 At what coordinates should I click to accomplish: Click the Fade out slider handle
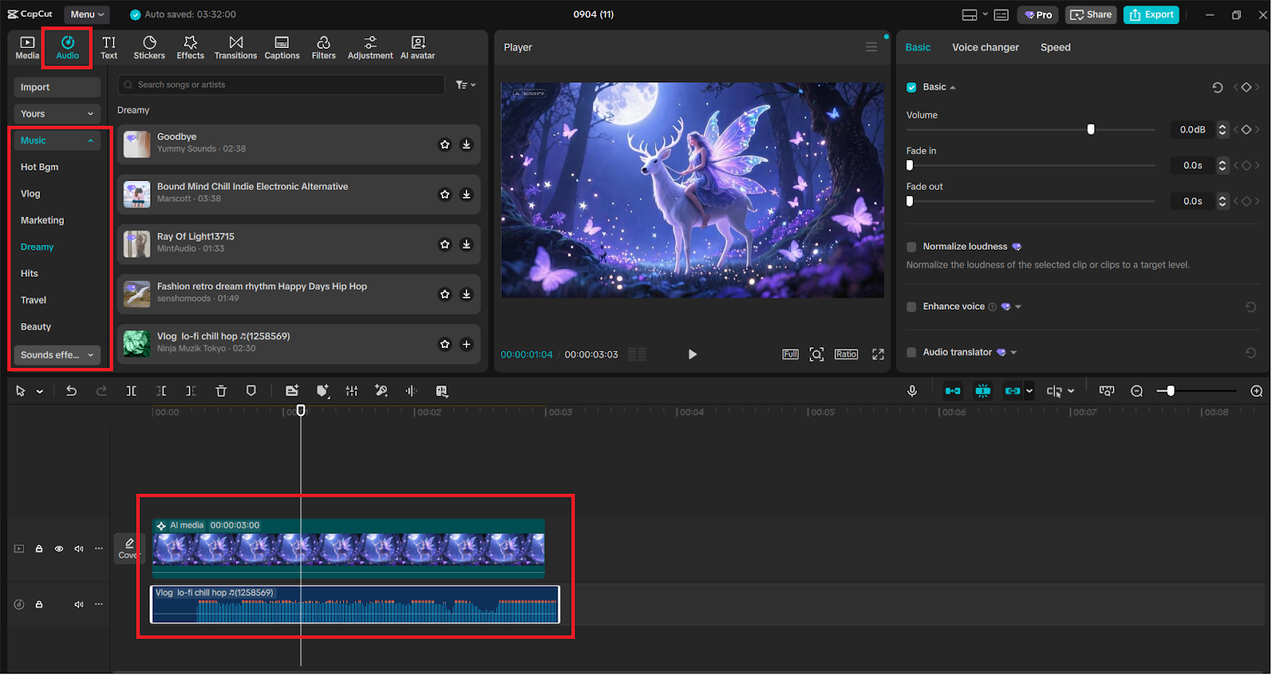(909, 201)
